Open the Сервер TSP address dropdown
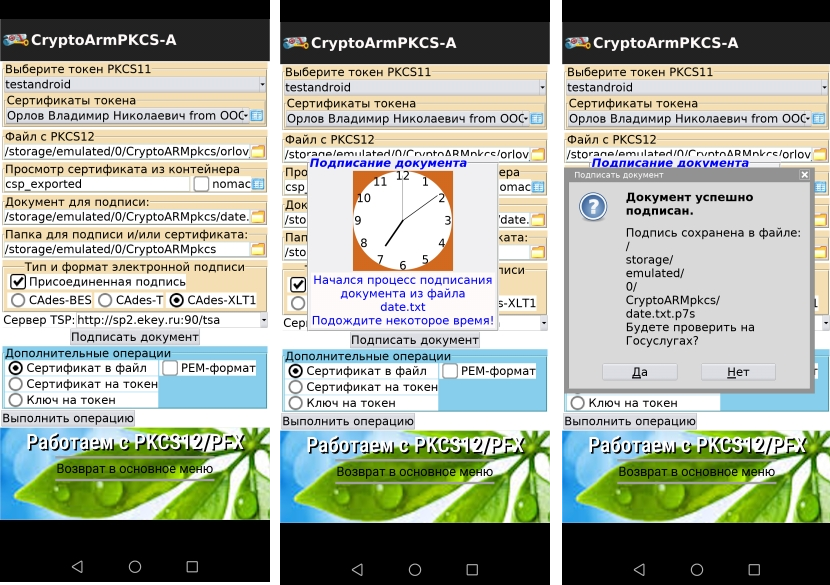 (263, 320)
